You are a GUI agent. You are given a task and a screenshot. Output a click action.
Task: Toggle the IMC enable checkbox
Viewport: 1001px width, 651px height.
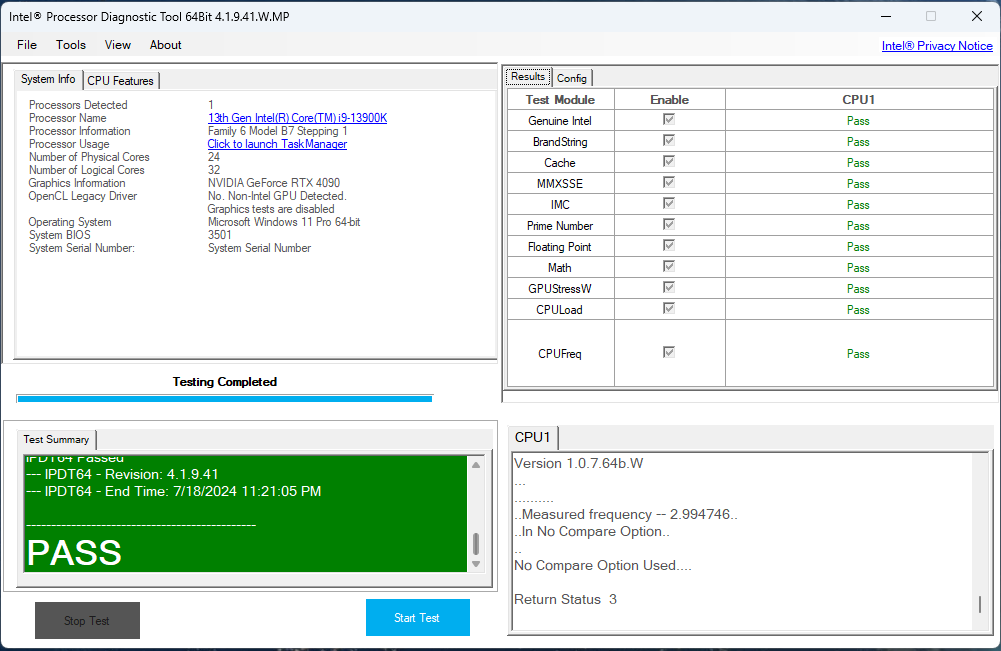pyautogui.click(x=669, y=204)
